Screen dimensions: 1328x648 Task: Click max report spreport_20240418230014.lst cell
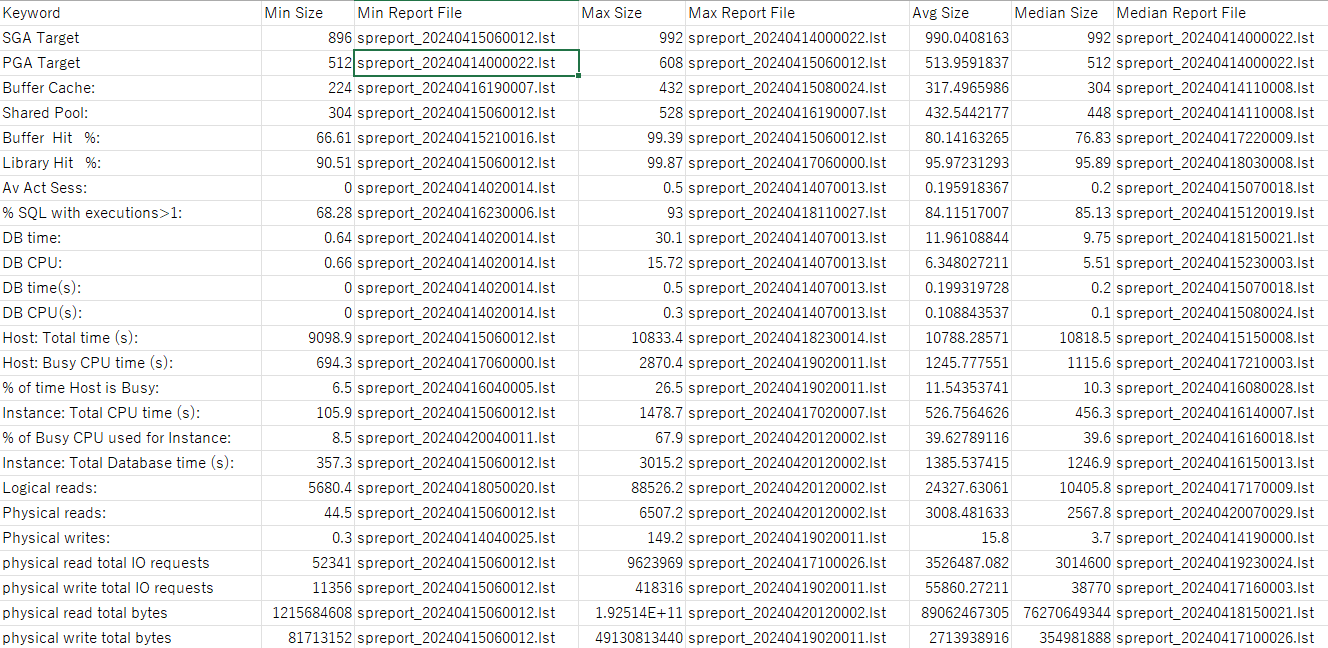(x=798, y=338)
